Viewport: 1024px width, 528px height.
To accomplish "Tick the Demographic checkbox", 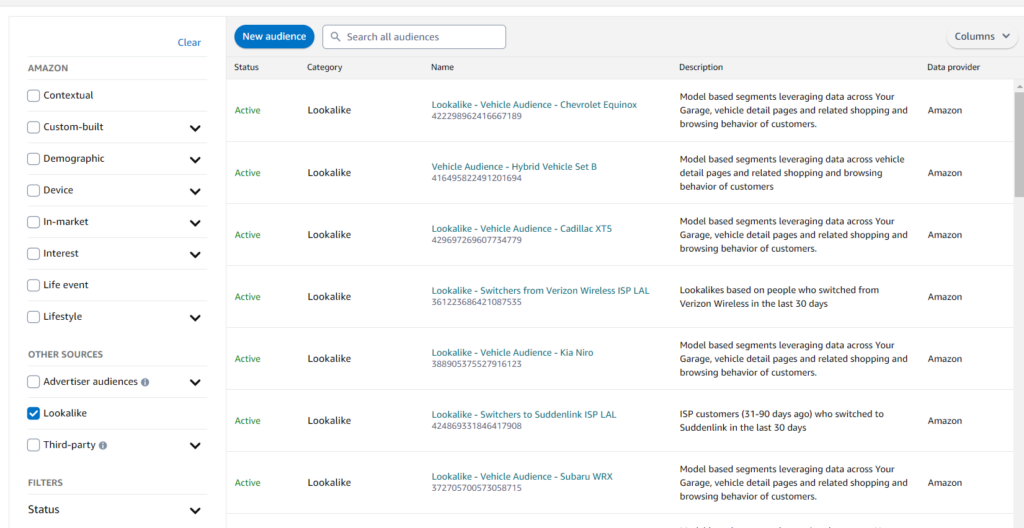I will [33, 159].
